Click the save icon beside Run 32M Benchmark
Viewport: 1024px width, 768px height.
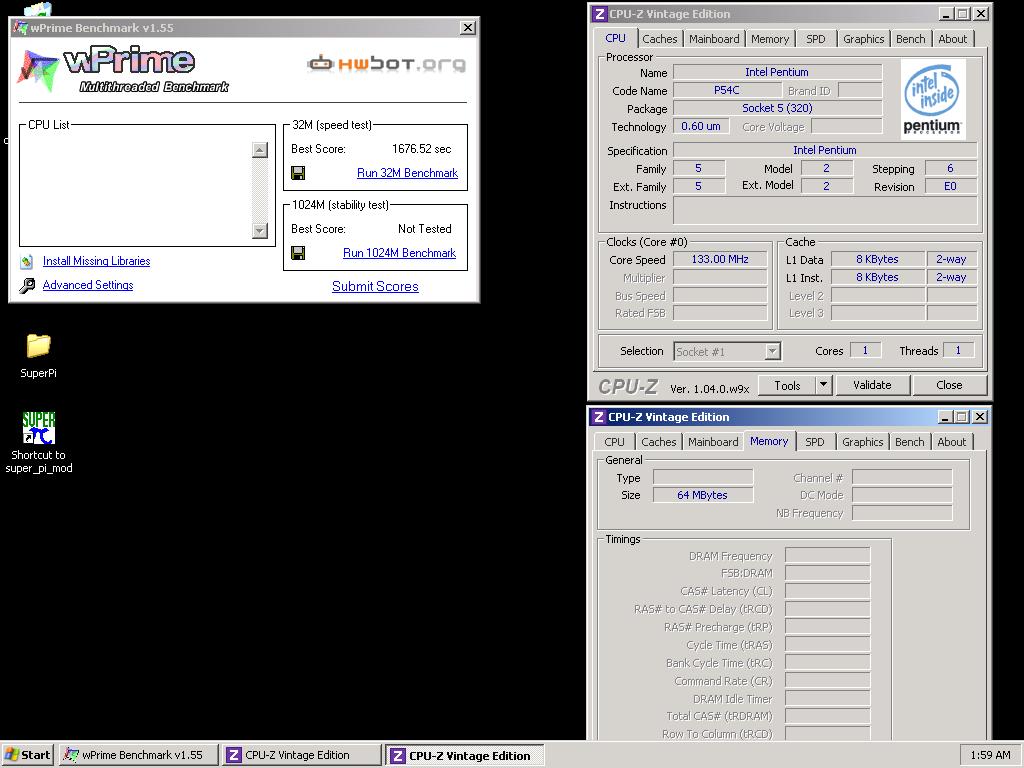click(x=298, y=173)
